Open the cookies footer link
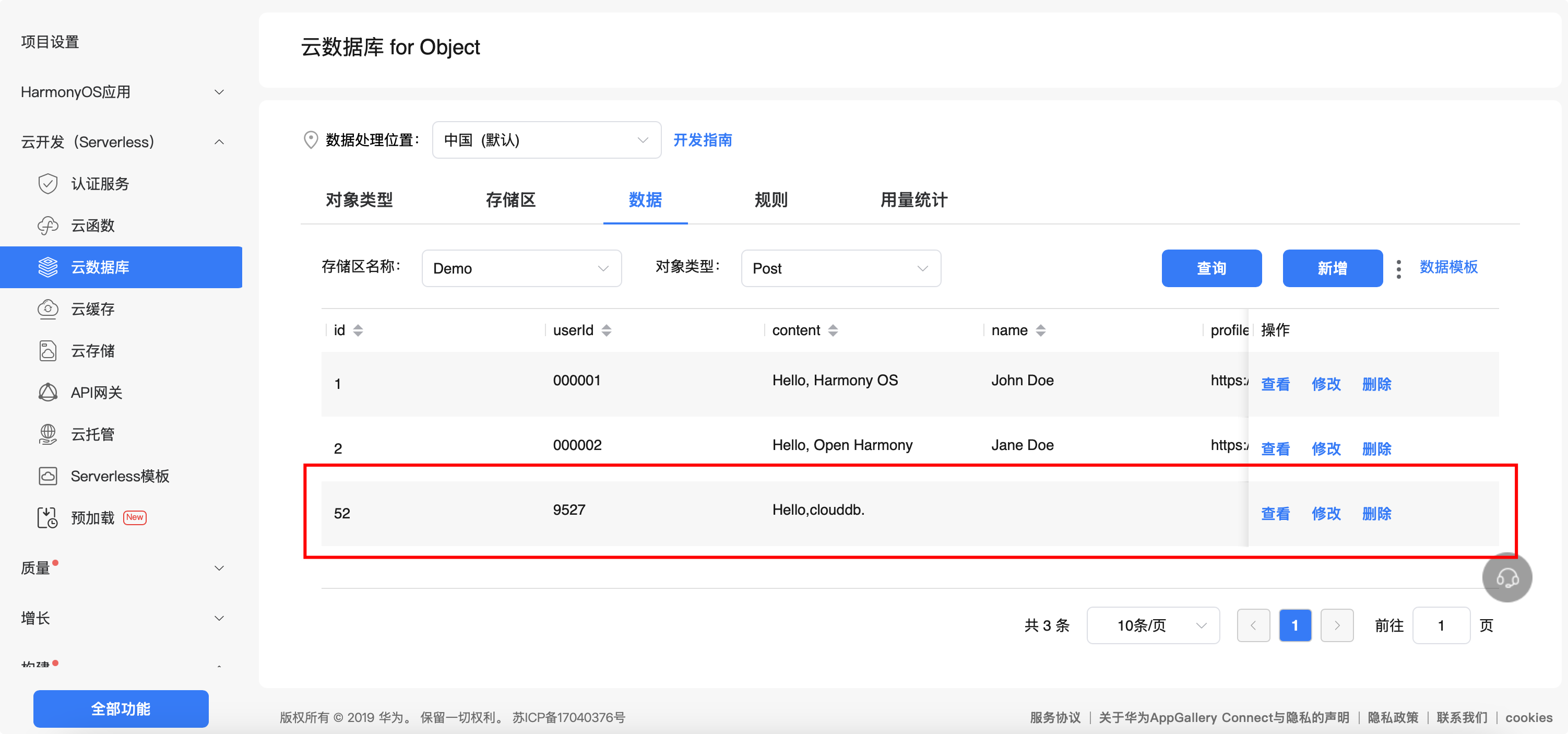The height and width of the screenshot is (734, 1568). 1528,718
